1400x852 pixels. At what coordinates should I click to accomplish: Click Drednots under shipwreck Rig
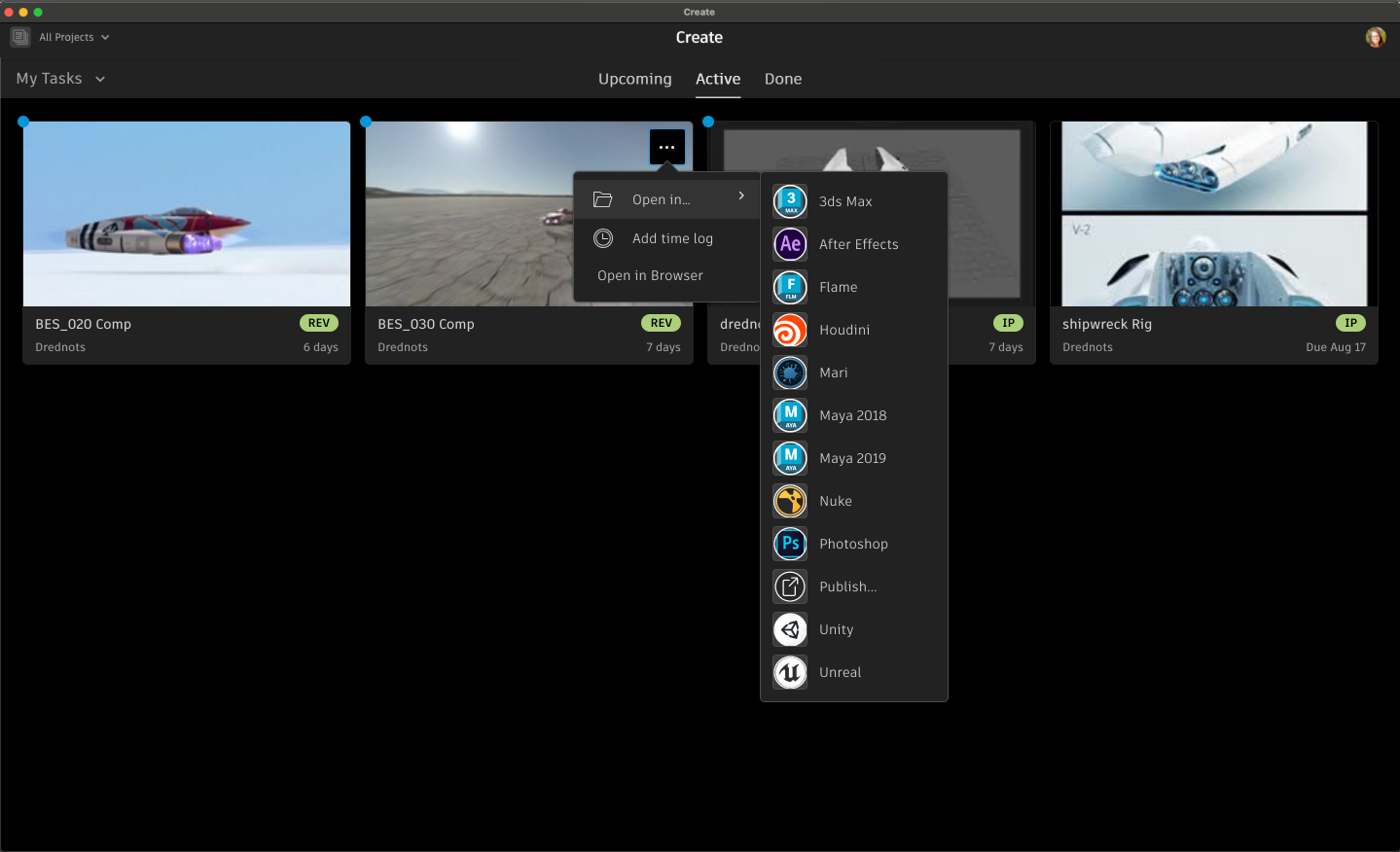(x=1088, y=347)
